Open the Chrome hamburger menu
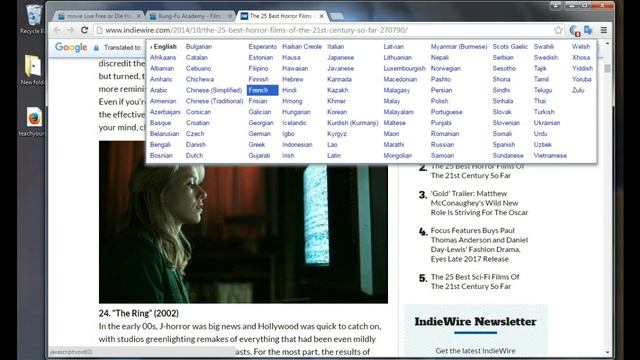The width and height of the screenshot is (640, 360). [x=604, y=30]
